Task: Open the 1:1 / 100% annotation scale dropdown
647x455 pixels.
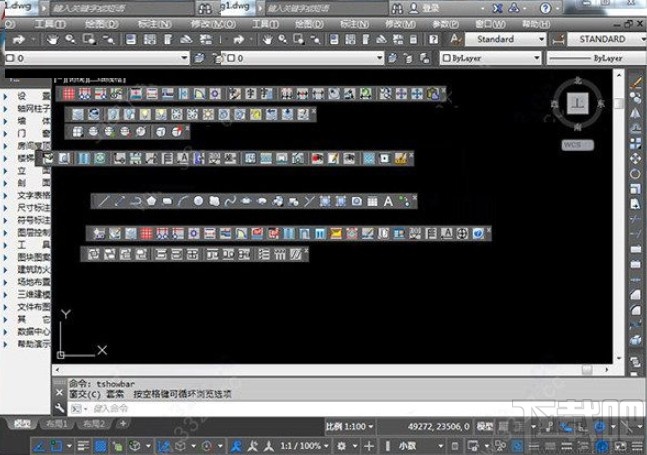Action: click(x=305, y=446)
